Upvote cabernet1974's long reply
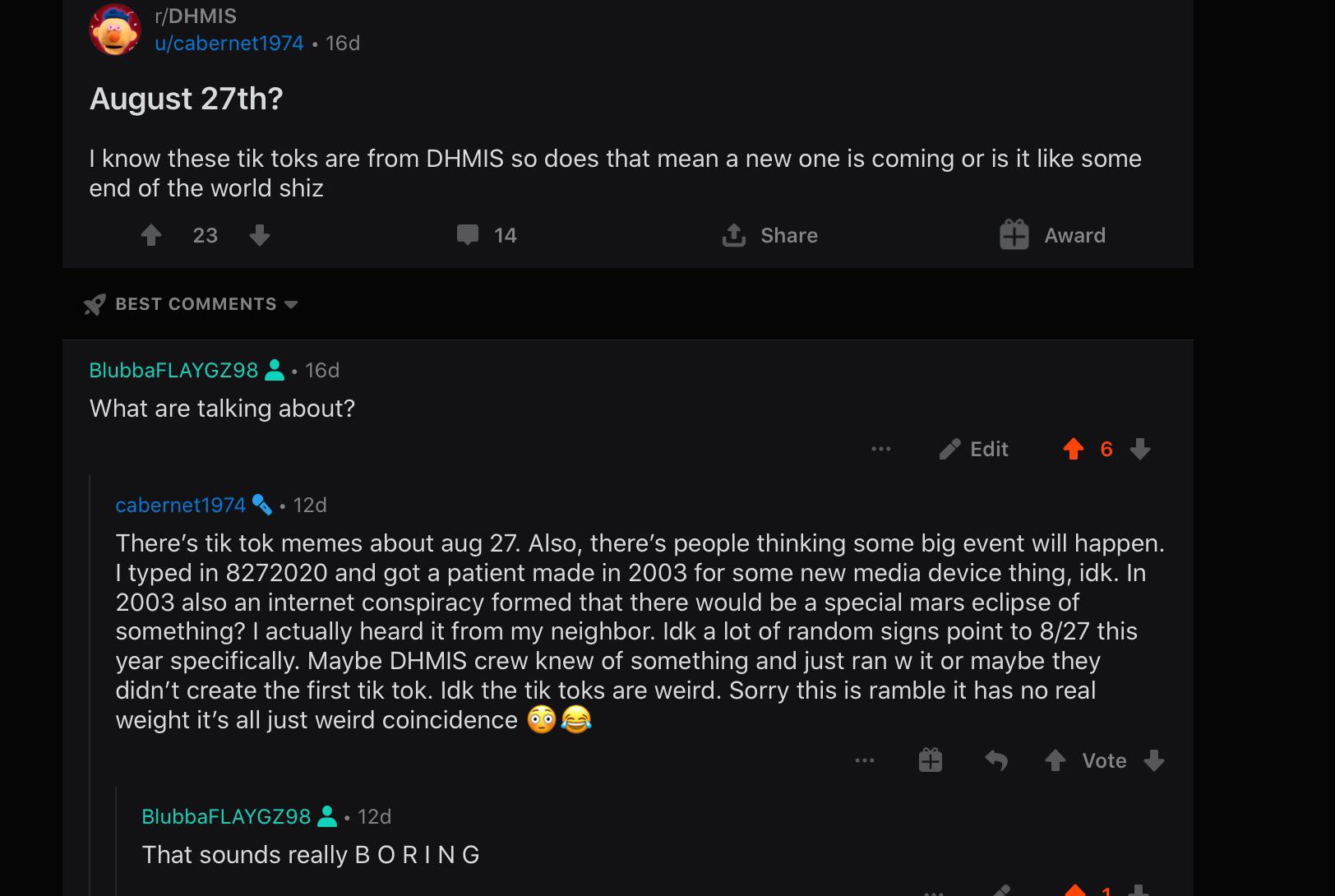This screenshot has height=896, width=1335. coord(1056,760)
